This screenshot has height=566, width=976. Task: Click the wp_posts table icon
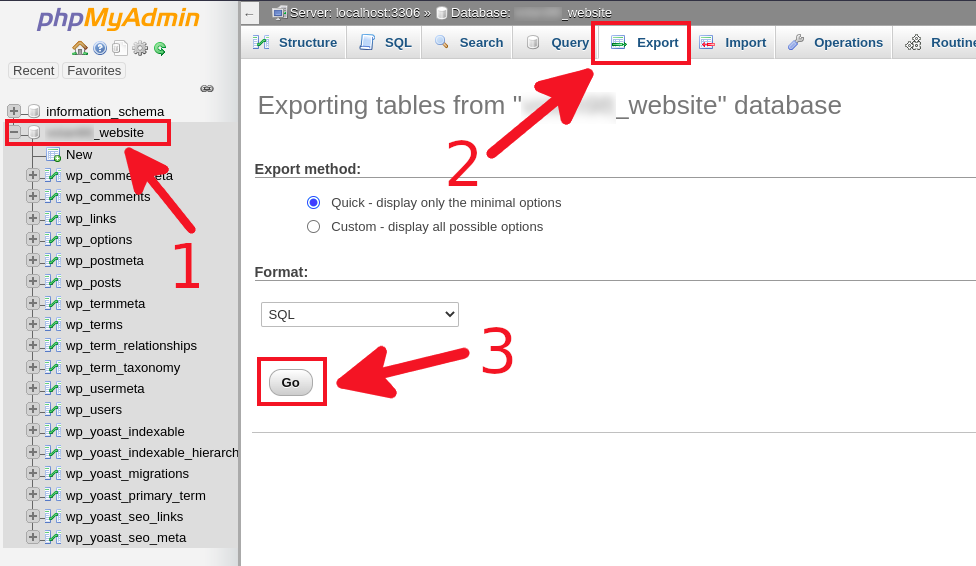point(54,282)
